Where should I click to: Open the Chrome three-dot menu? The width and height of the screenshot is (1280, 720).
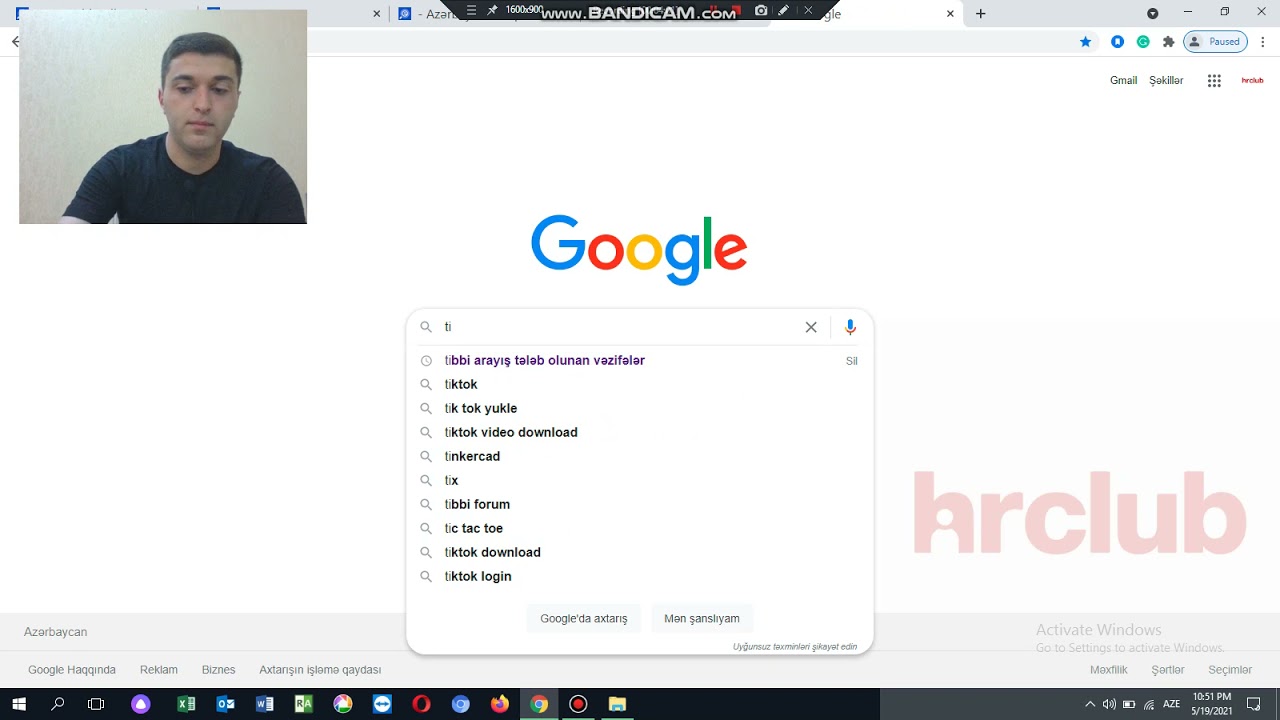[x=1263, y=42]
